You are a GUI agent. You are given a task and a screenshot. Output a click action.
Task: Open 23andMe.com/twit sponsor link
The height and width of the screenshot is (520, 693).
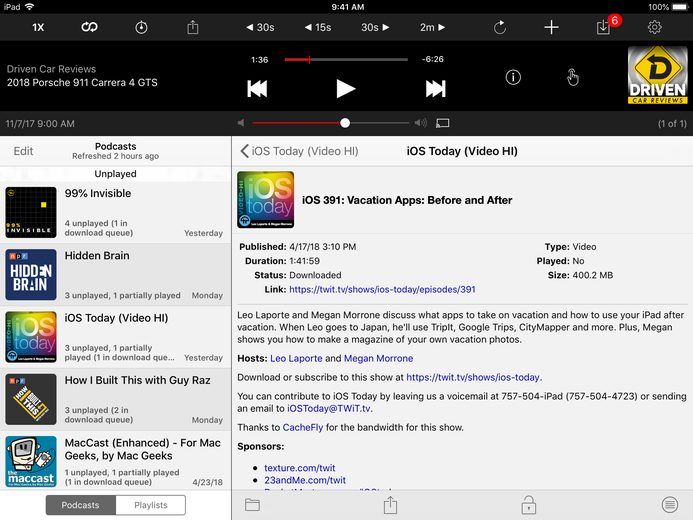pyautogui.click(x=305, y=480)
